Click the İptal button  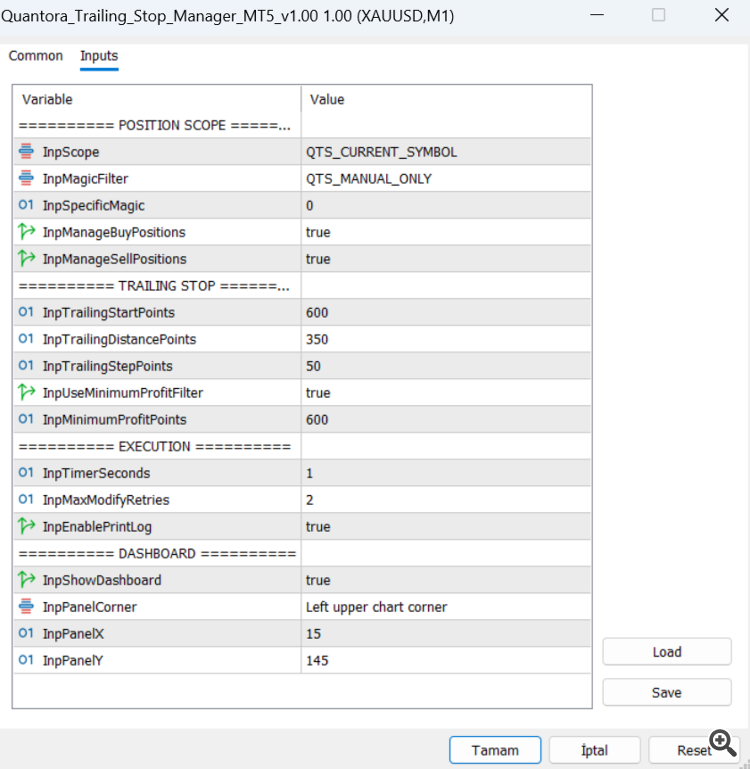(595, 750)
